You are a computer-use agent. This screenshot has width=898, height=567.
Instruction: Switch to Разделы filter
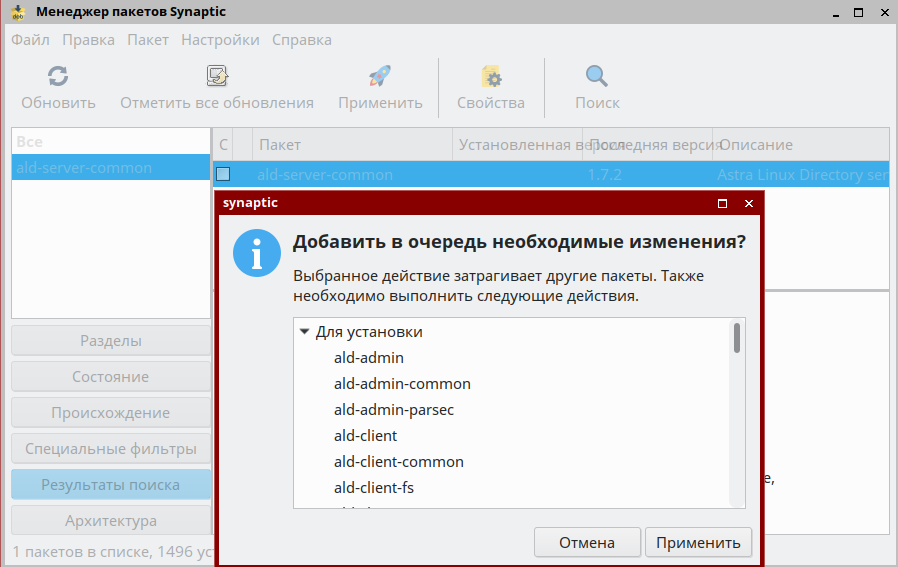[111, 341]
